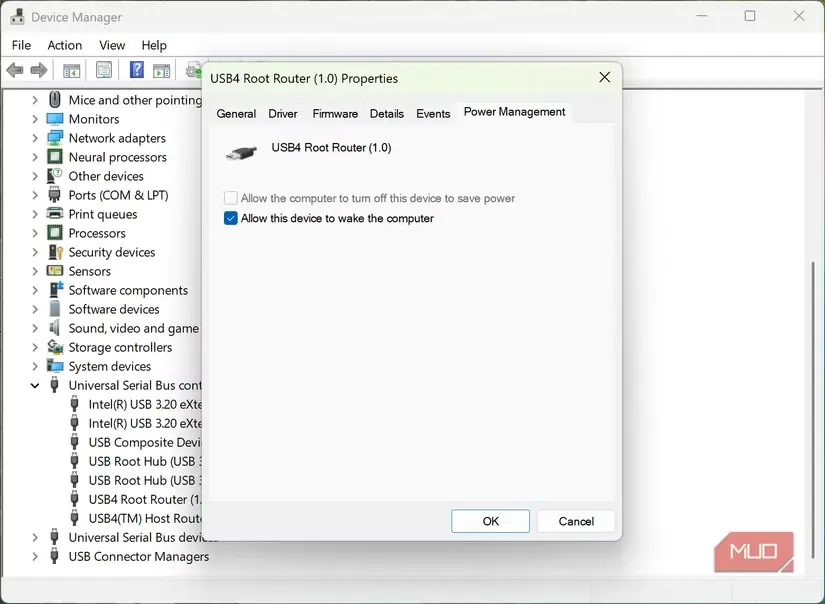Switch to the Events tab
Screen dimensions: 825x604
click(x=433, y=114)
